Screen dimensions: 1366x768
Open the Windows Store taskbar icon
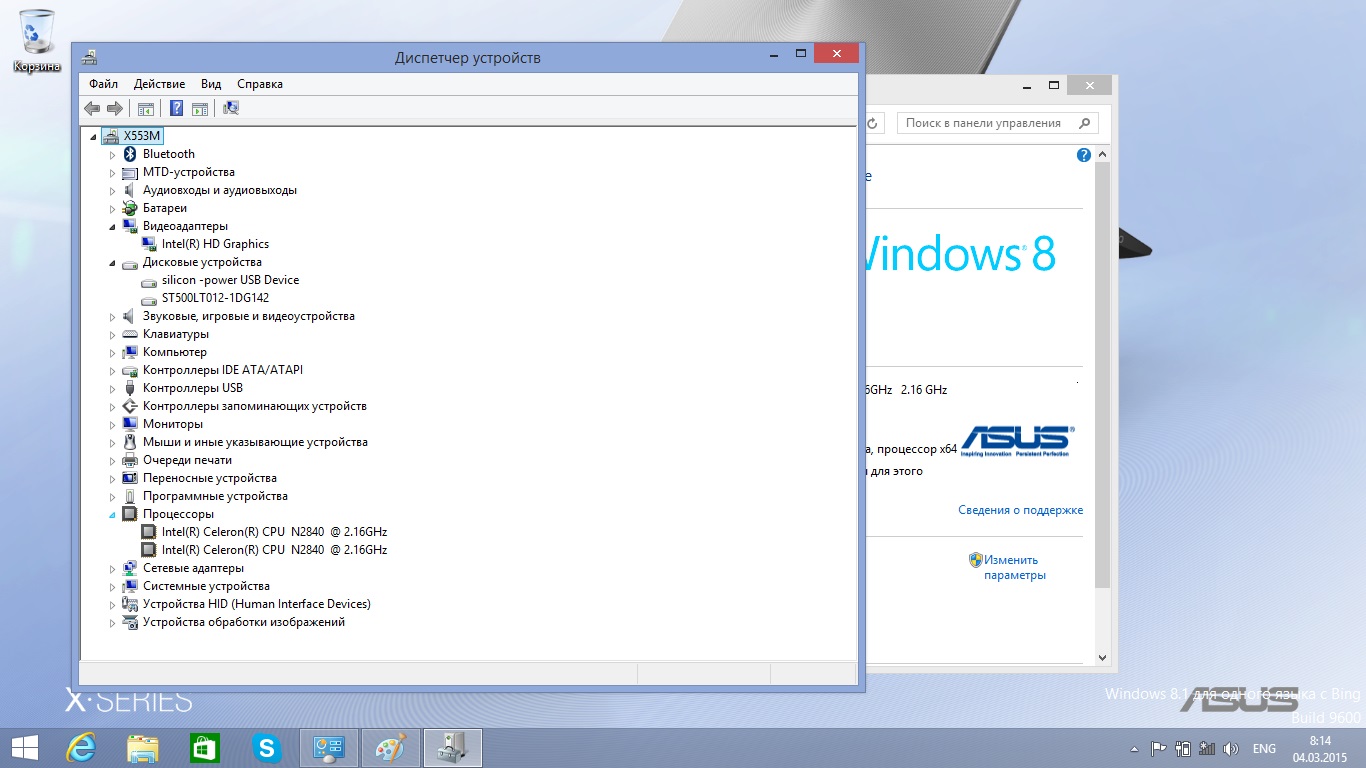point(205,748)
